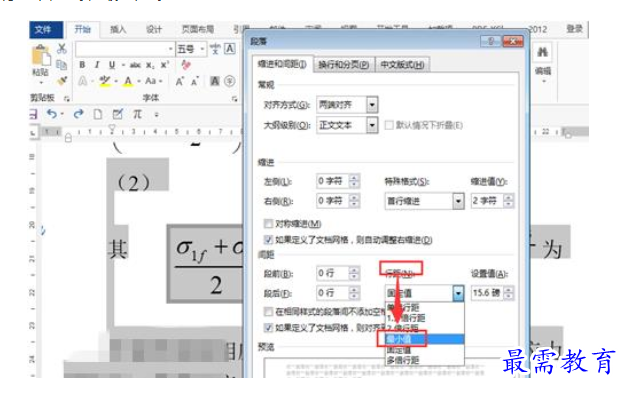Click the line spacing 行距 dropdown arrow
Image resolution: width=624 pixels, height=393 pixels.
pyautogui.click(x=458, y=294)
